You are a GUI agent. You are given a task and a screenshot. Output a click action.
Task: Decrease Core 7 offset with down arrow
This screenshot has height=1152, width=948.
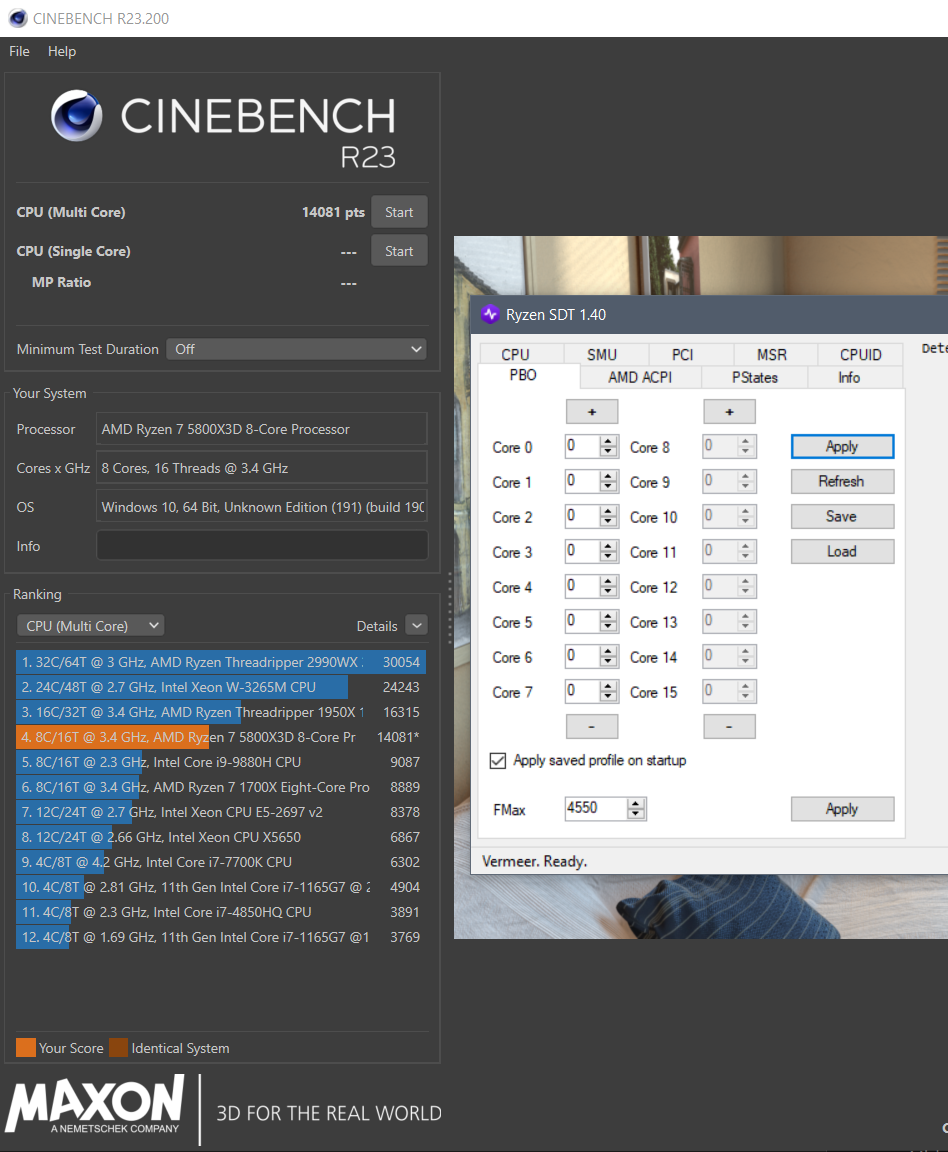click(x=608, y=697)
